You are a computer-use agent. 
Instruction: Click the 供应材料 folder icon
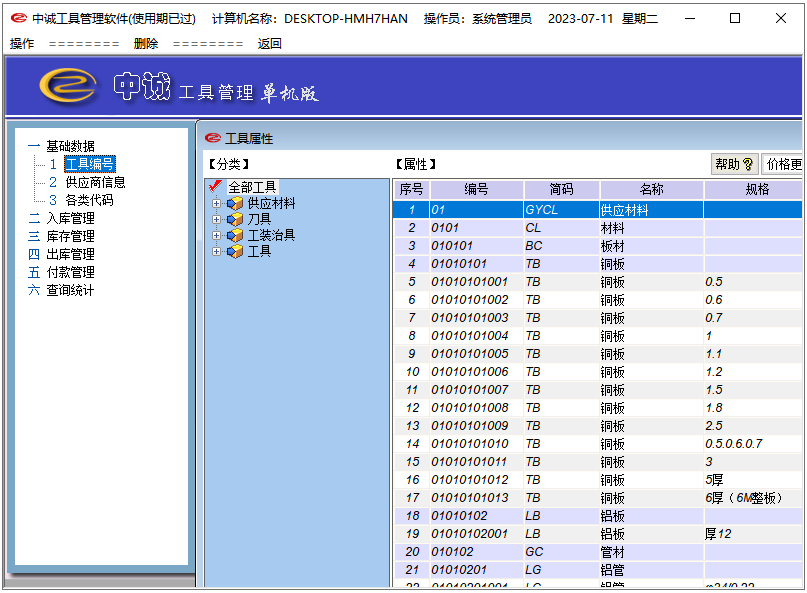tap(235, 203)
